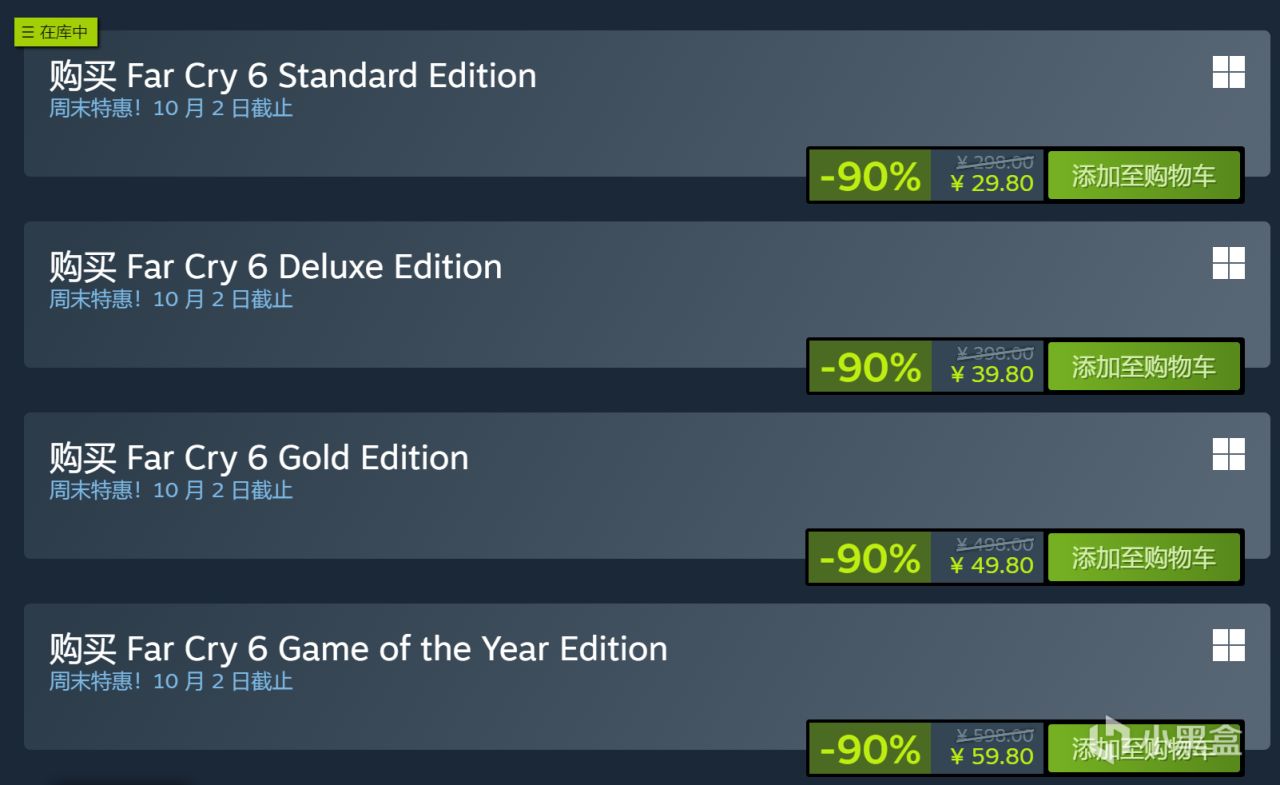Click the Windows icon for Game of the Year Edition
The height and width of the screenshot is (785, 1280).
point(1229,645)
